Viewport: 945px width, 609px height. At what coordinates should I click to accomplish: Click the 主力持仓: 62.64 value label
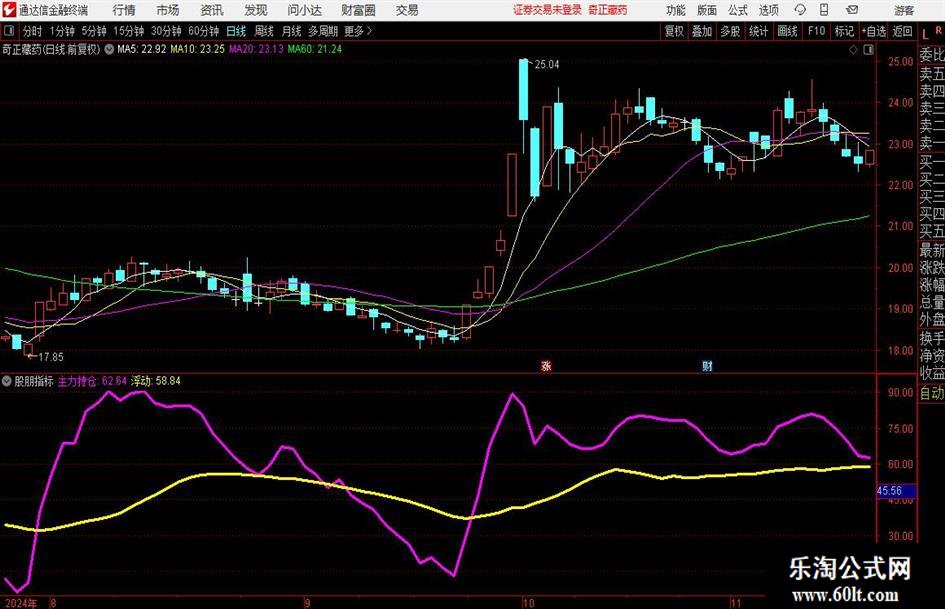[92, 381]
